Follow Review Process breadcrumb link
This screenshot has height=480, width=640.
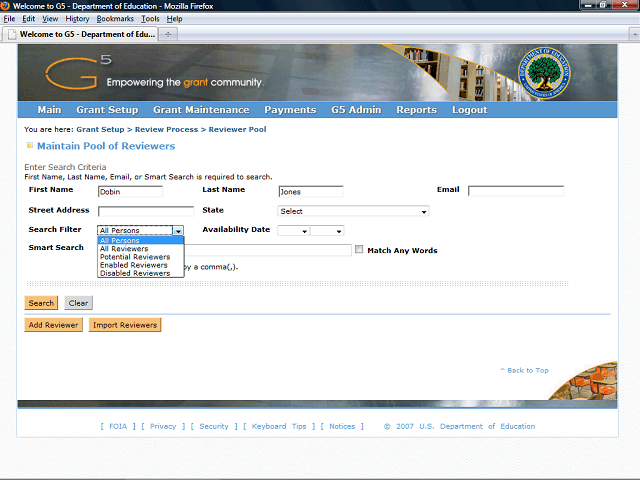click(166, 129)
